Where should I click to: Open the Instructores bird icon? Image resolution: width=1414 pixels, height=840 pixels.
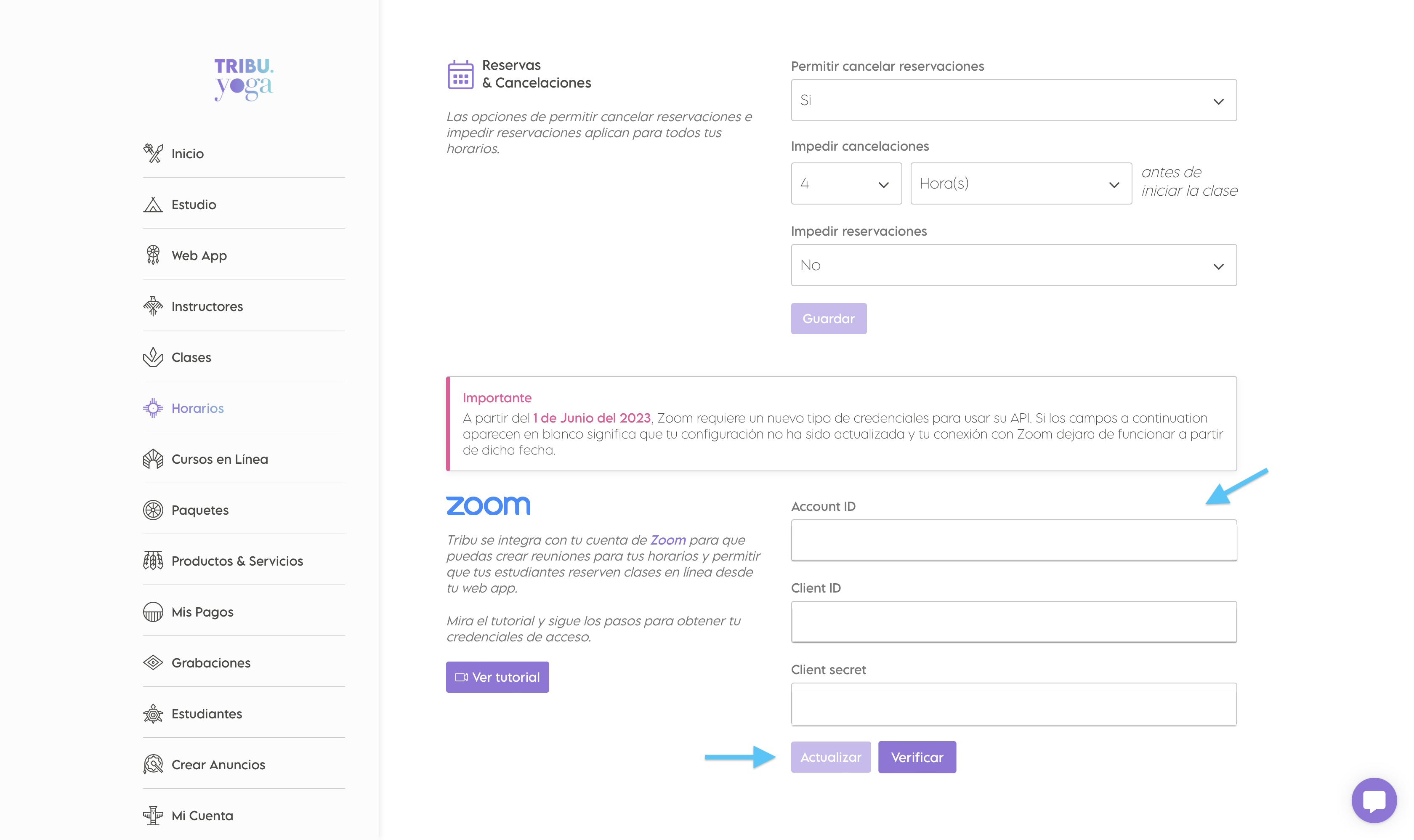pyautogui.click(x=153, y=306)
